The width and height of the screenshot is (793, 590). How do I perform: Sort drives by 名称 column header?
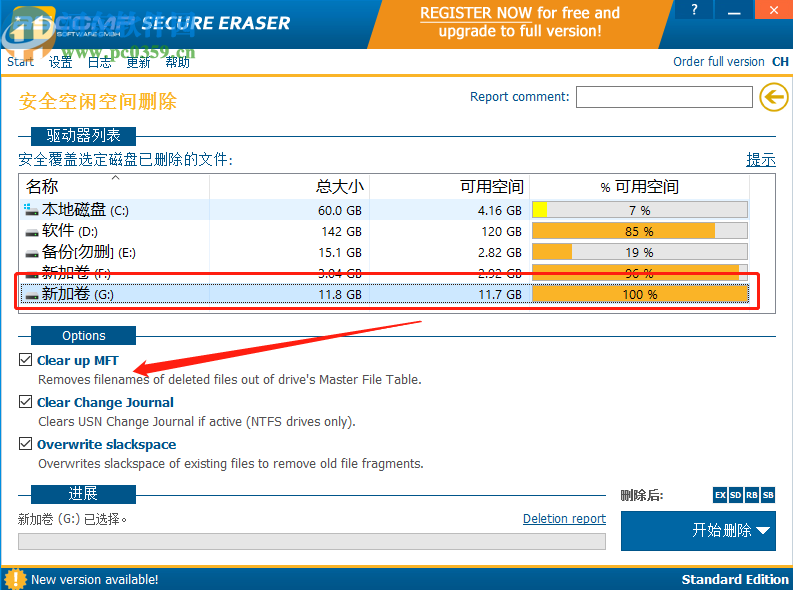pyautogui.click(x=114, y=186)
